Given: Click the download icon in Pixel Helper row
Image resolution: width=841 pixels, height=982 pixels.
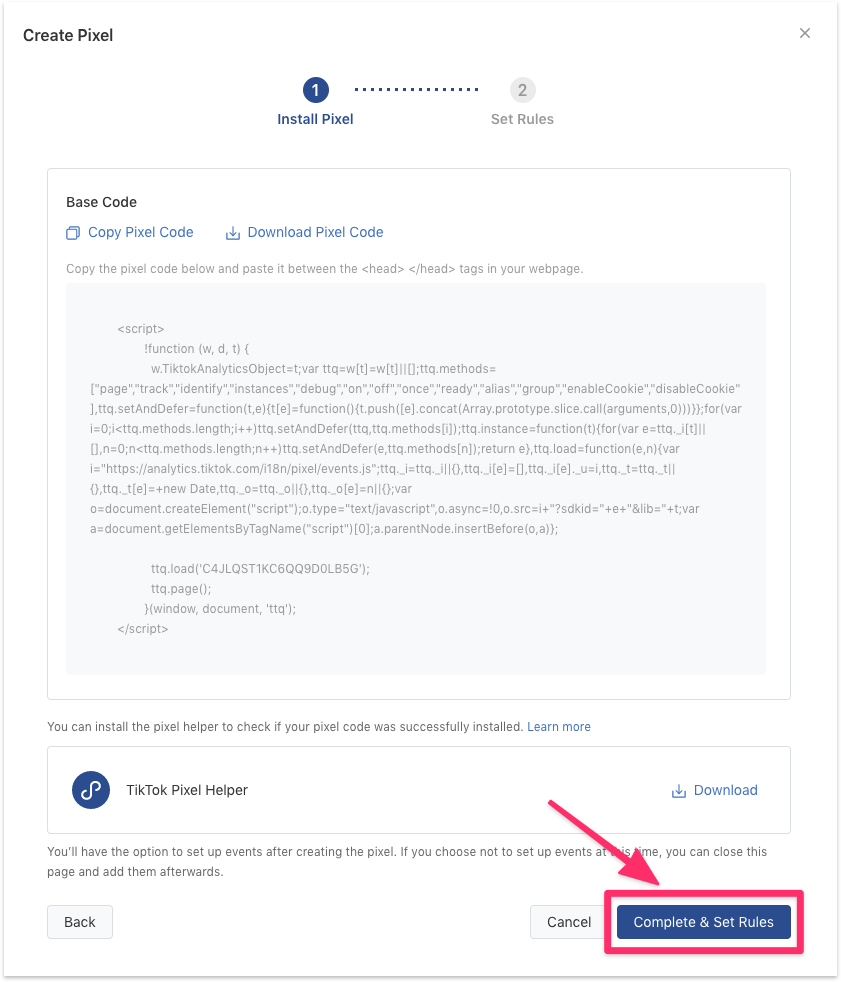Looking at the screenshot, I should pos(679,791).
